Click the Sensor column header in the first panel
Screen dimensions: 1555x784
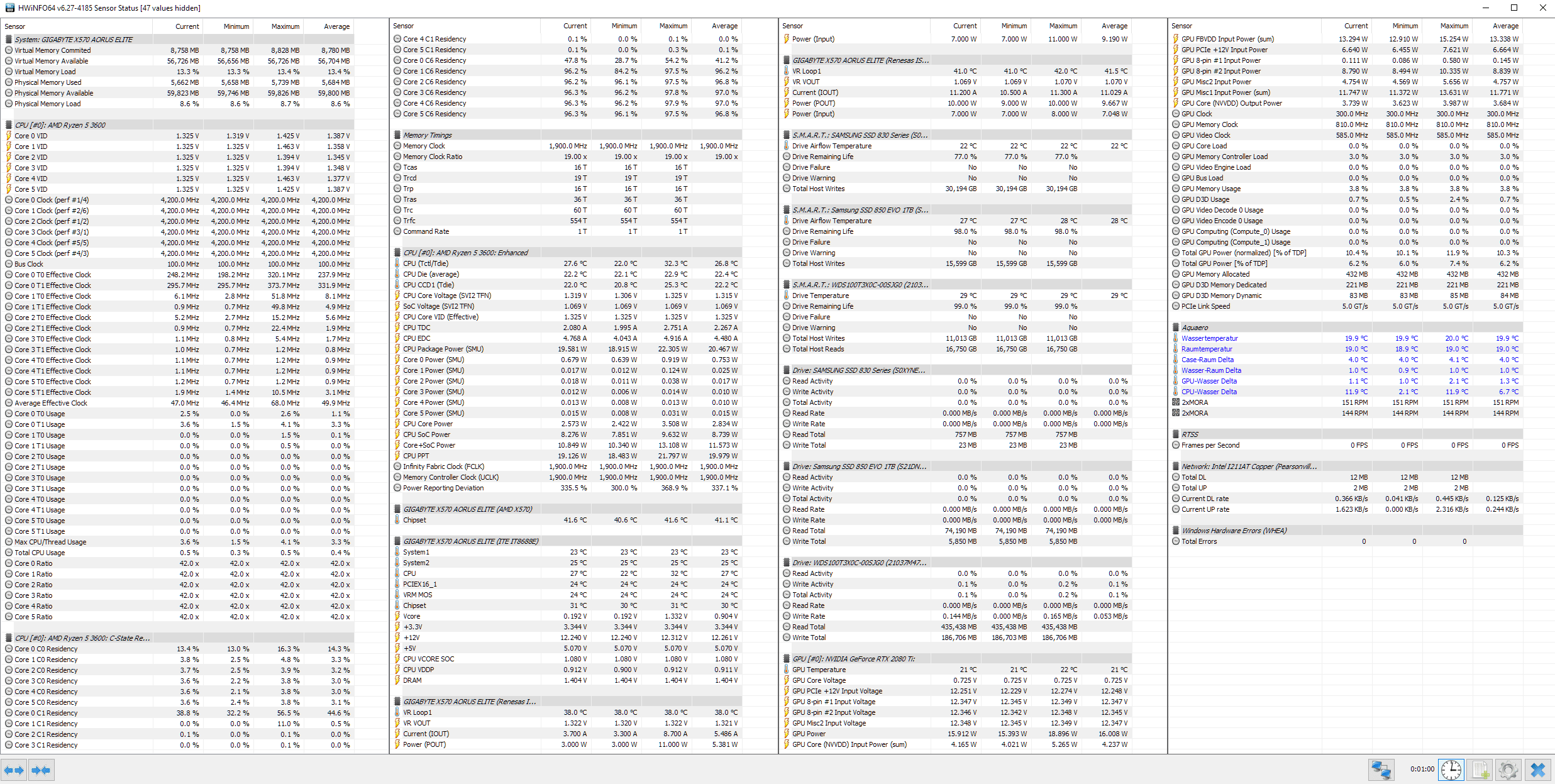click(x=77, y=26)
